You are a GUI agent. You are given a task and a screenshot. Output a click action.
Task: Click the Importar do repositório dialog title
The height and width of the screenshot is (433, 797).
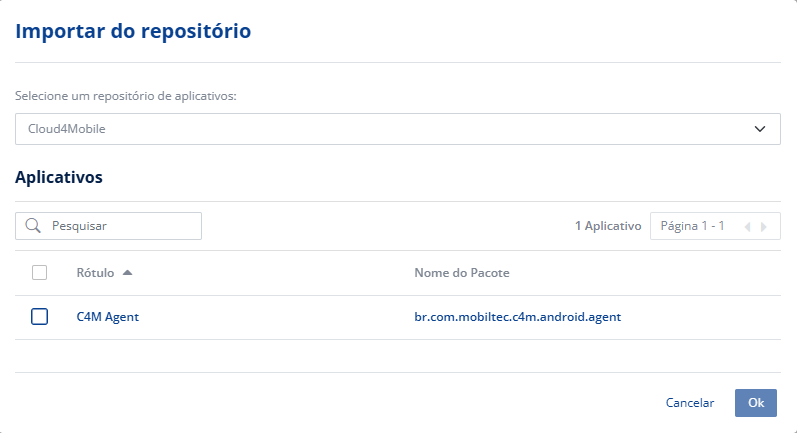point(132,32)
